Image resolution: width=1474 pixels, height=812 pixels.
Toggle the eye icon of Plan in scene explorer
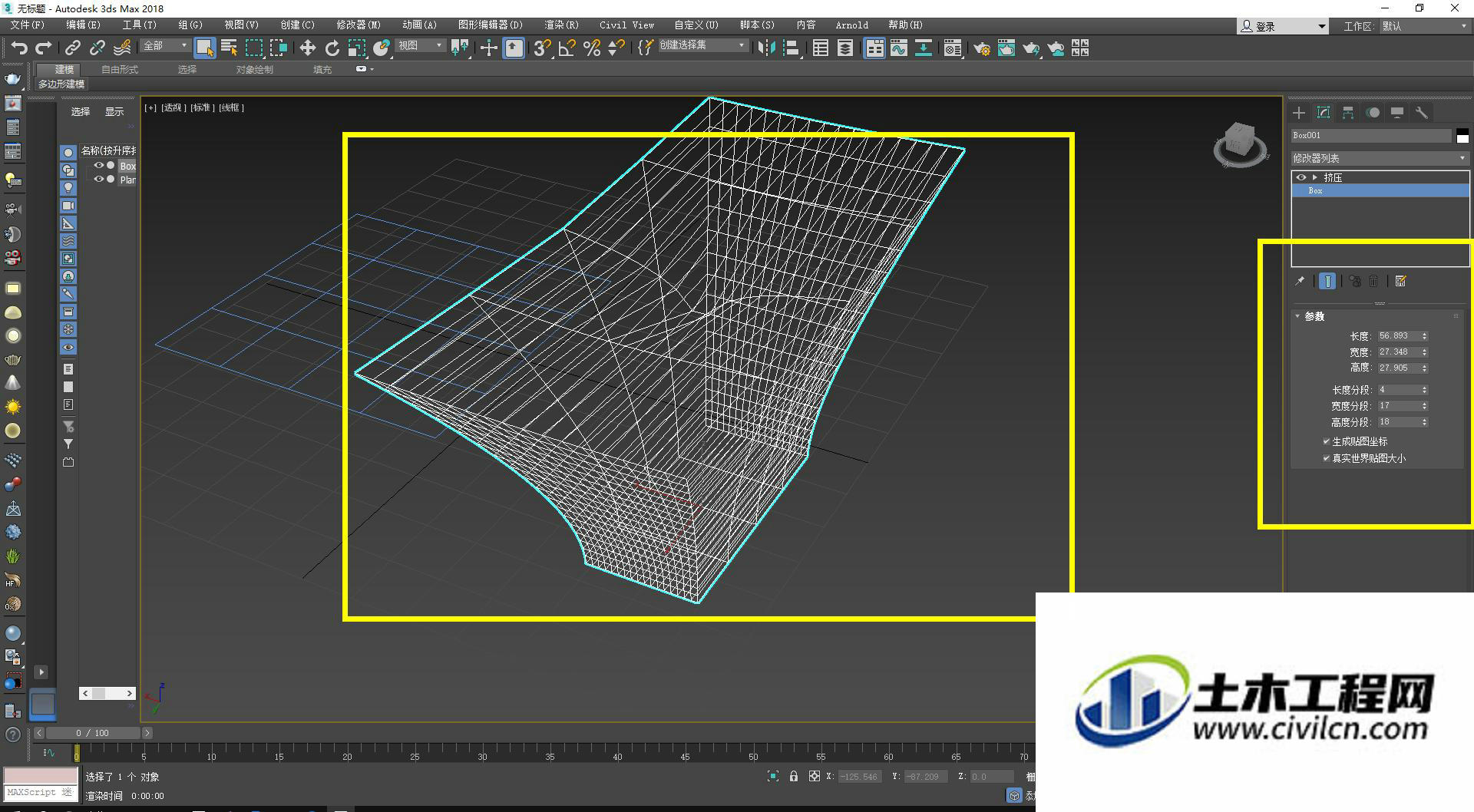(x=99, y=179)
